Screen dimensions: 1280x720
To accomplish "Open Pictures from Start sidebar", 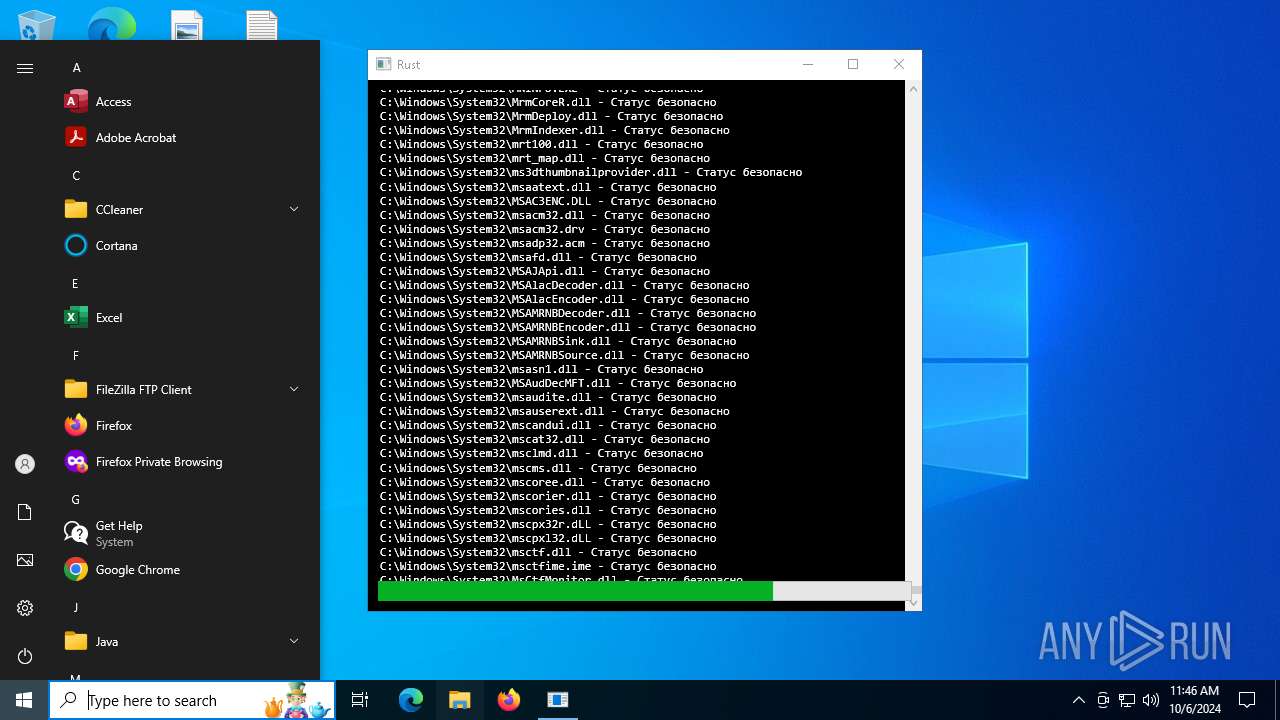I will click(x=25, y=560).
